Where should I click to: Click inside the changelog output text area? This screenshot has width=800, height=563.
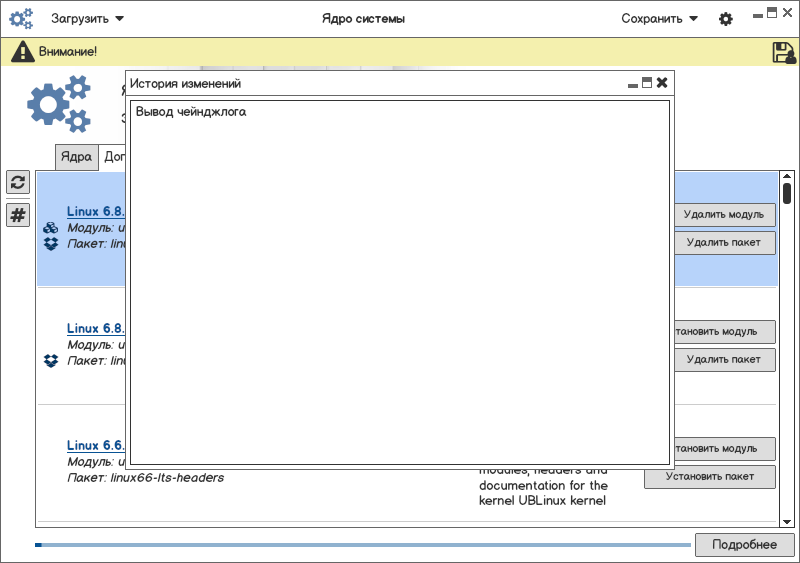(x=400, y=282)
